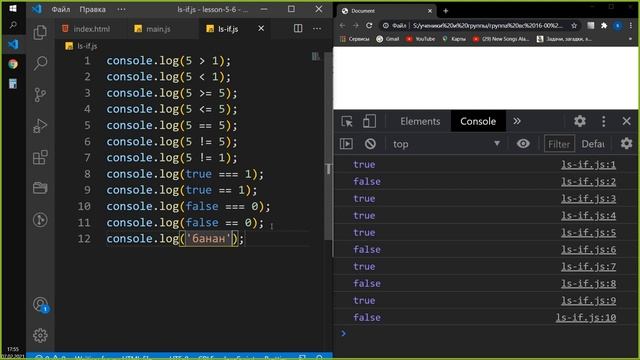Open more editor actions menu

coord(317,28)
